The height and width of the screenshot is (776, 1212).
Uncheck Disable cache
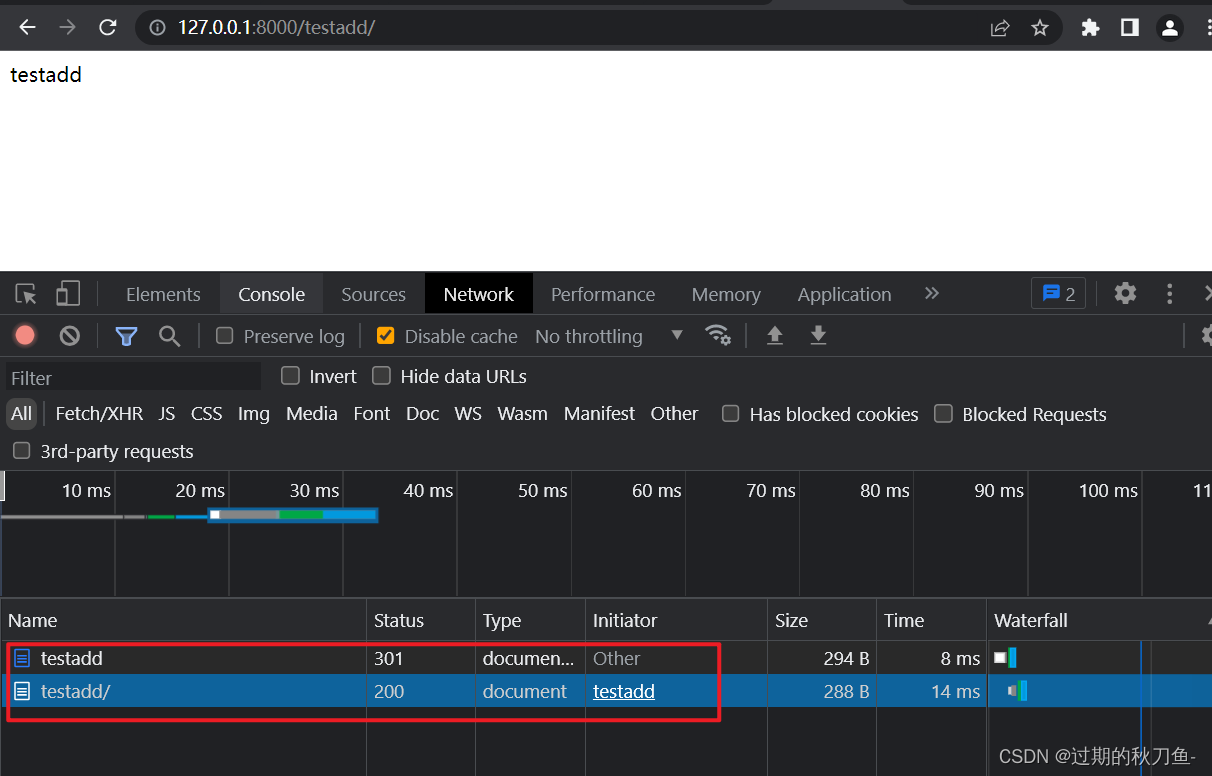point(385,336)
